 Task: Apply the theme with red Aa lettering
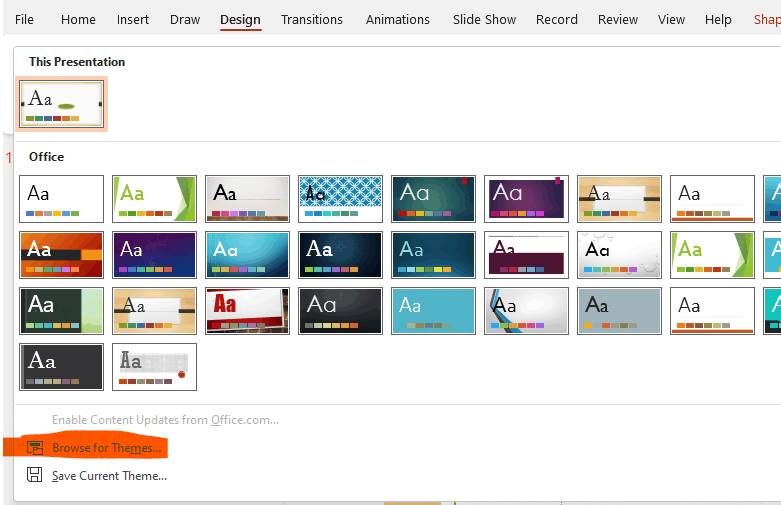(x=248, y=311)
